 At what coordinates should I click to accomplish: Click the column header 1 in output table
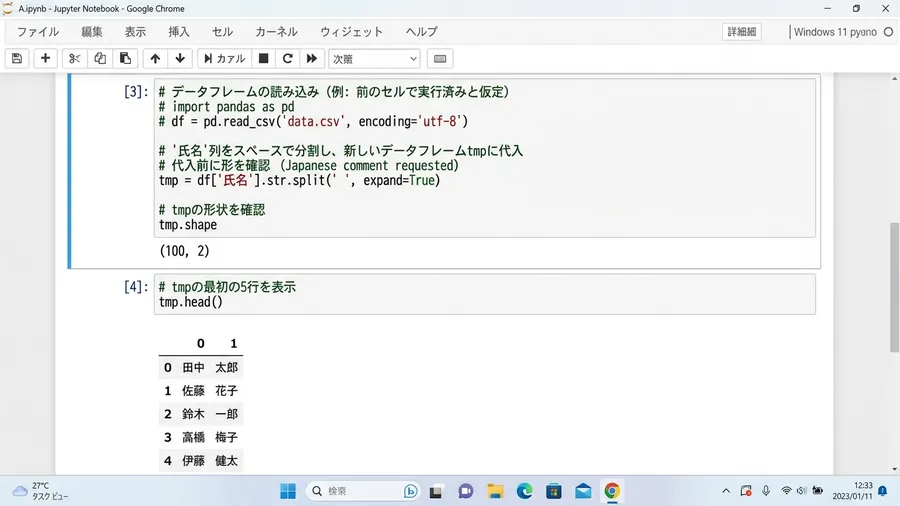[233, 343]
